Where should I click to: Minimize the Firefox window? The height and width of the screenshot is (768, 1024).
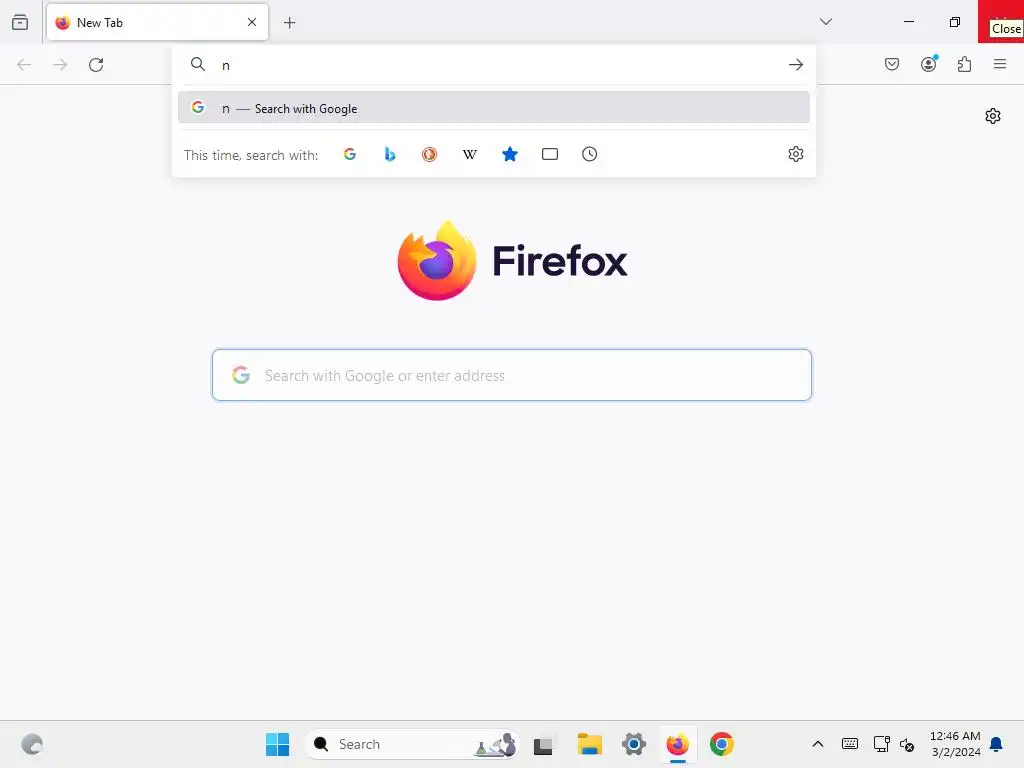(908, 22)
